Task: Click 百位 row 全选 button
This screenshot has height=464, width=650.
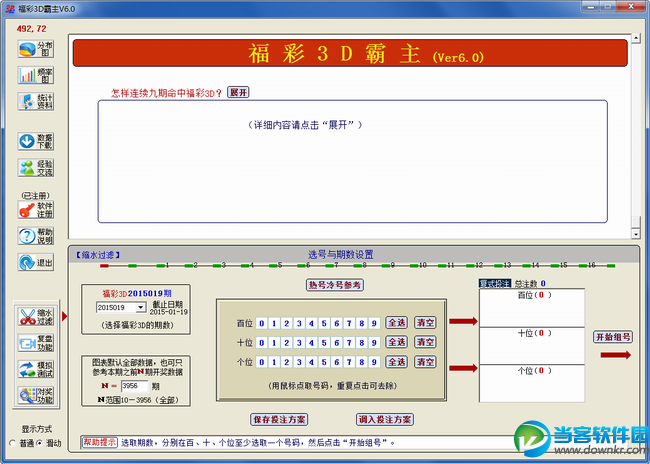Action: pos(397,323)
